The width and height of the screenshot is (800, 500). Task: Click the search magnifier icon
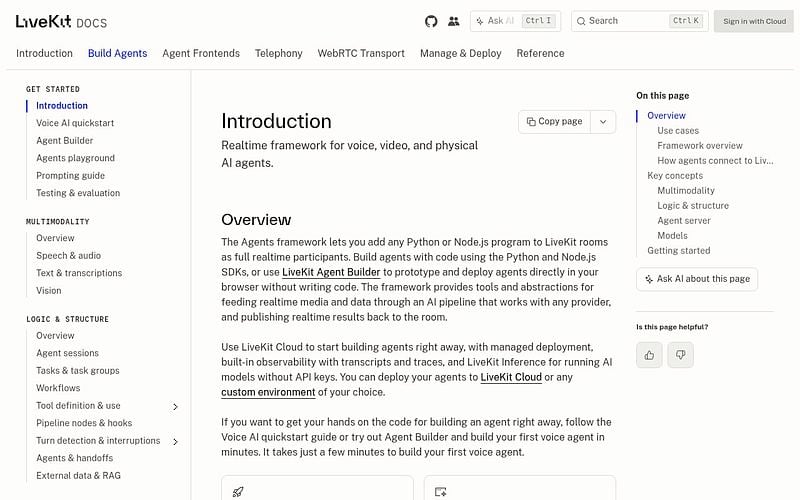581,21
